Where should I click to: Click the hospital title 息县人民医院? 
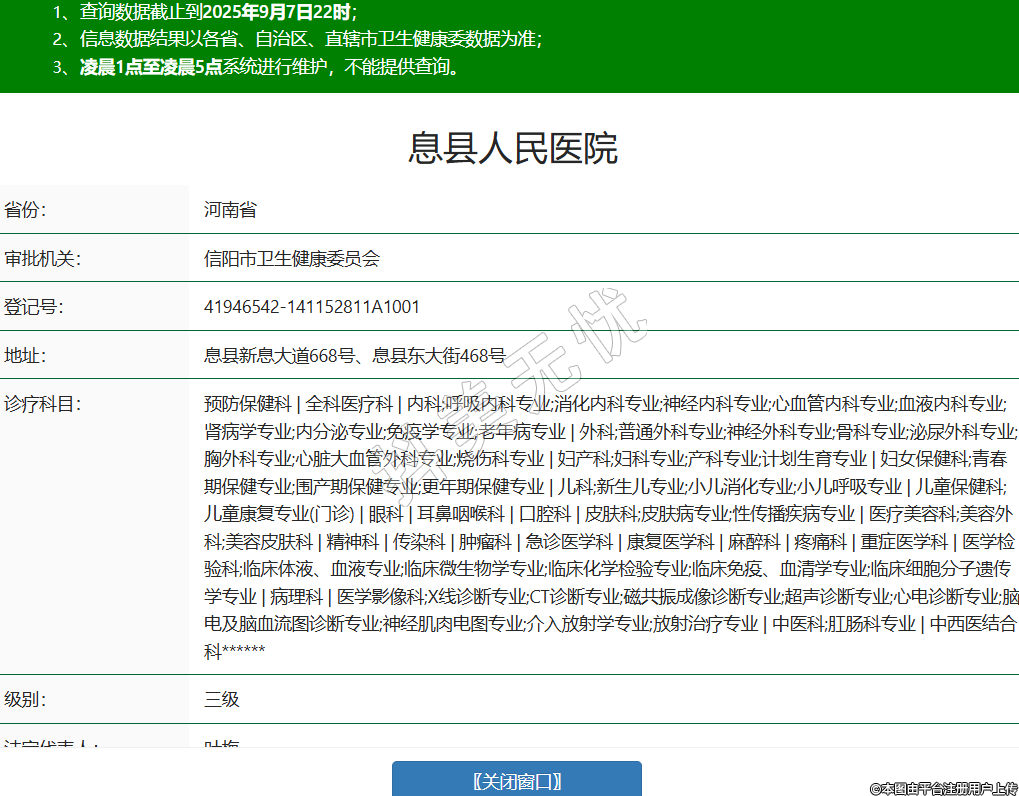tap(512, 148)
